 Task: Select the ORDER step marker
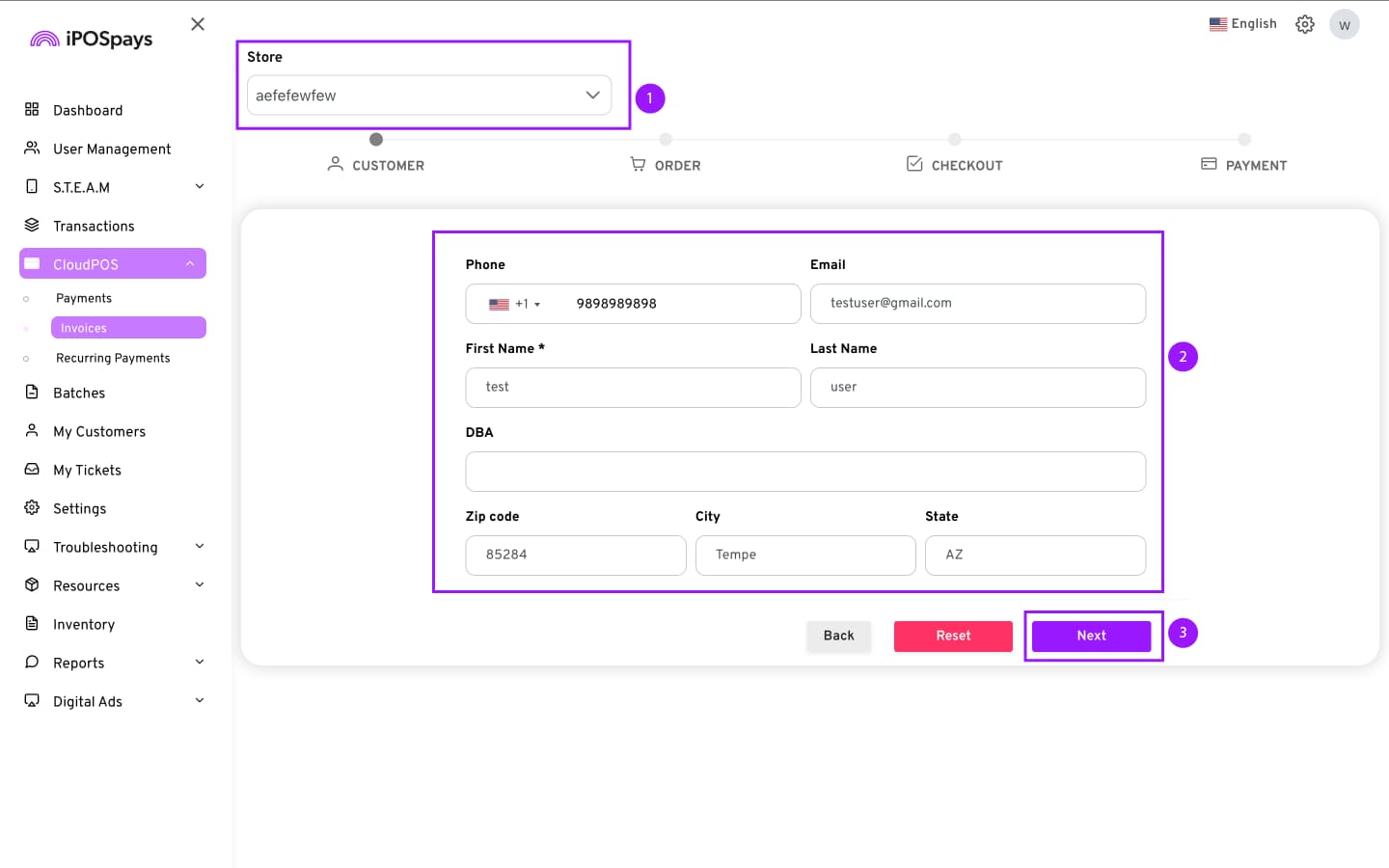point(666,140)
